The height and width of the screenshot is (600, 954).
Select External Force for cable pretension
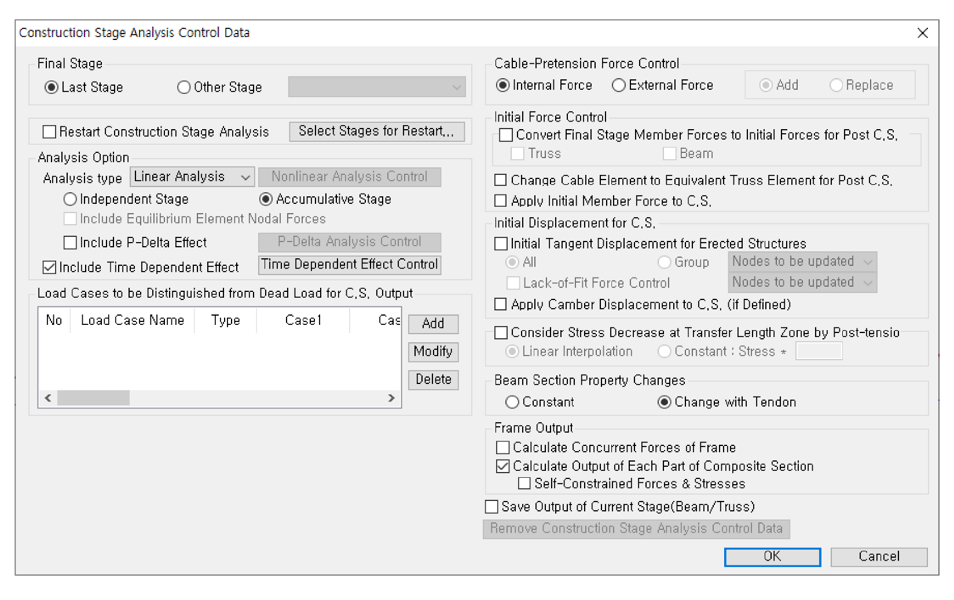(619, 86)
